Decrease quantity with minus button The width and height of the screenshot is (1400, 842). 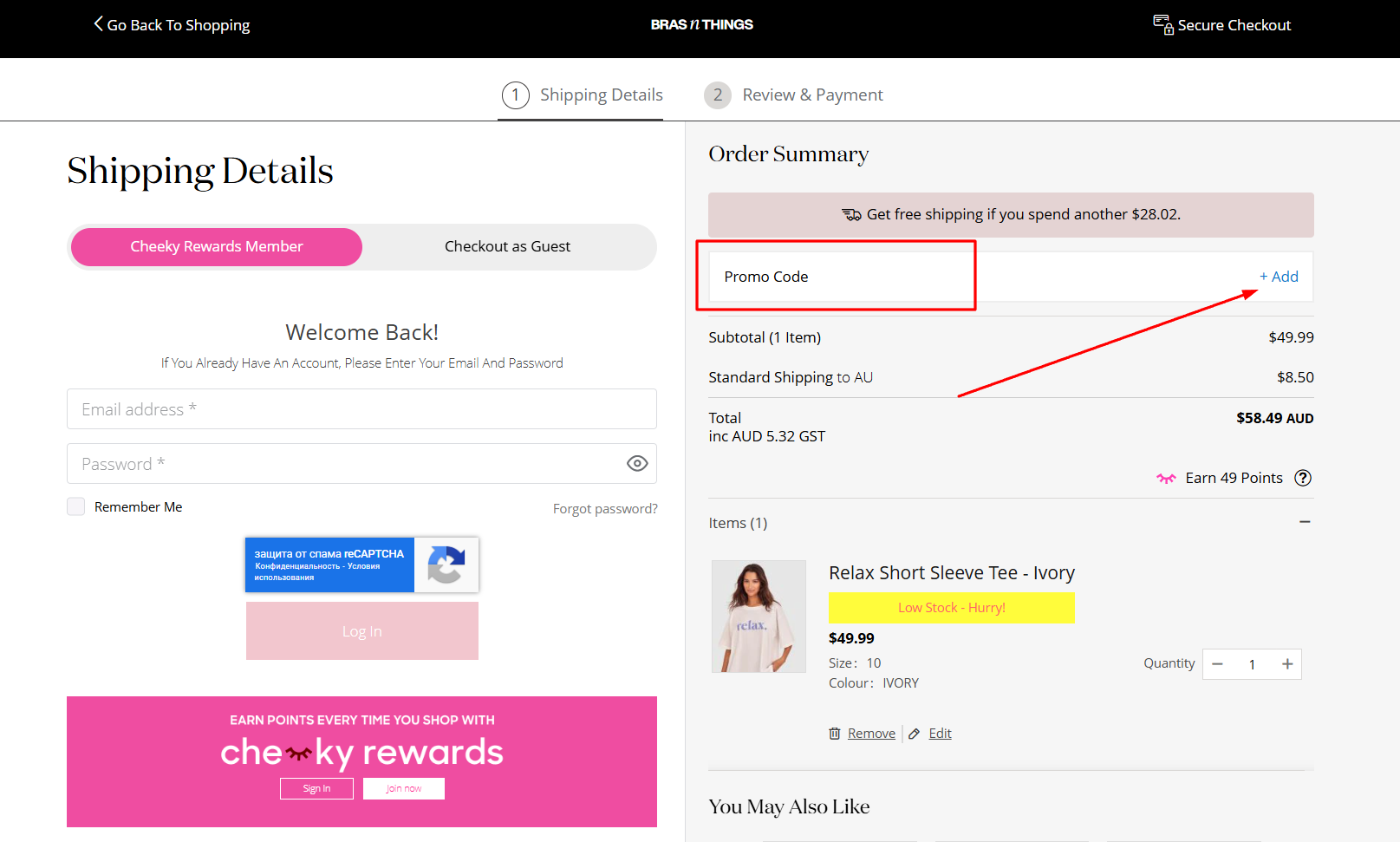point(1217,664)
